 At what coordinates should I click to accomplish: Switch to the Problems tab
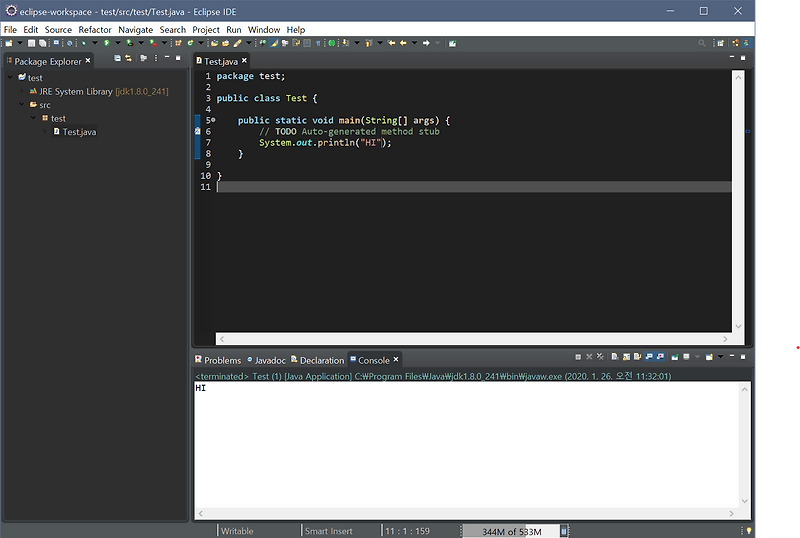pos(218,360)
